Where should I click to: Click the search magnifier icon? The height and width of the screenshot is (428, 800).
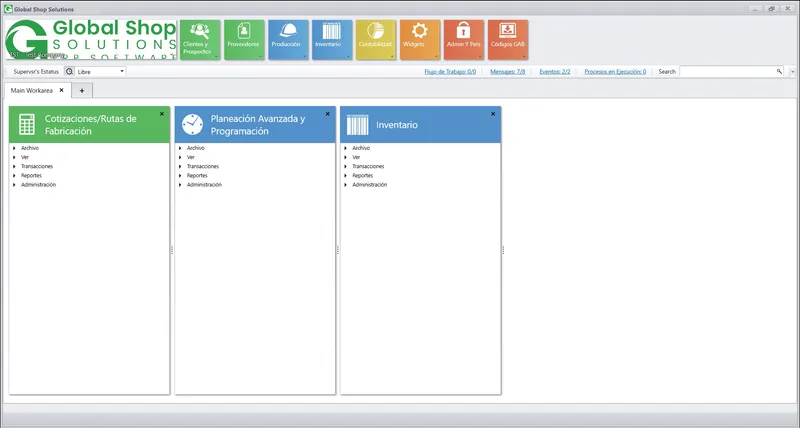[x=779, y=71]
